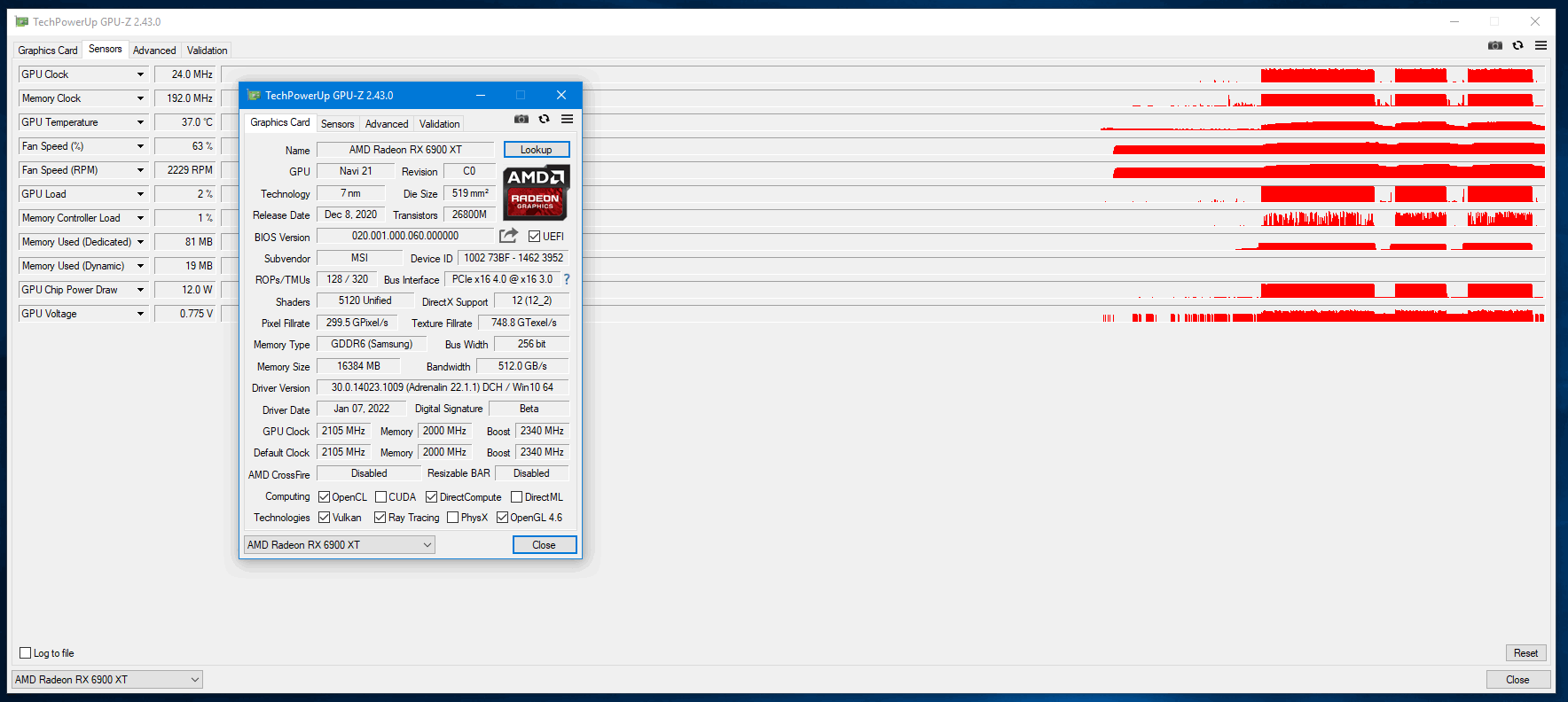Click the GPU Temperature graph
The height and width of the screenshot is (702, 1568).
point(882,122)
